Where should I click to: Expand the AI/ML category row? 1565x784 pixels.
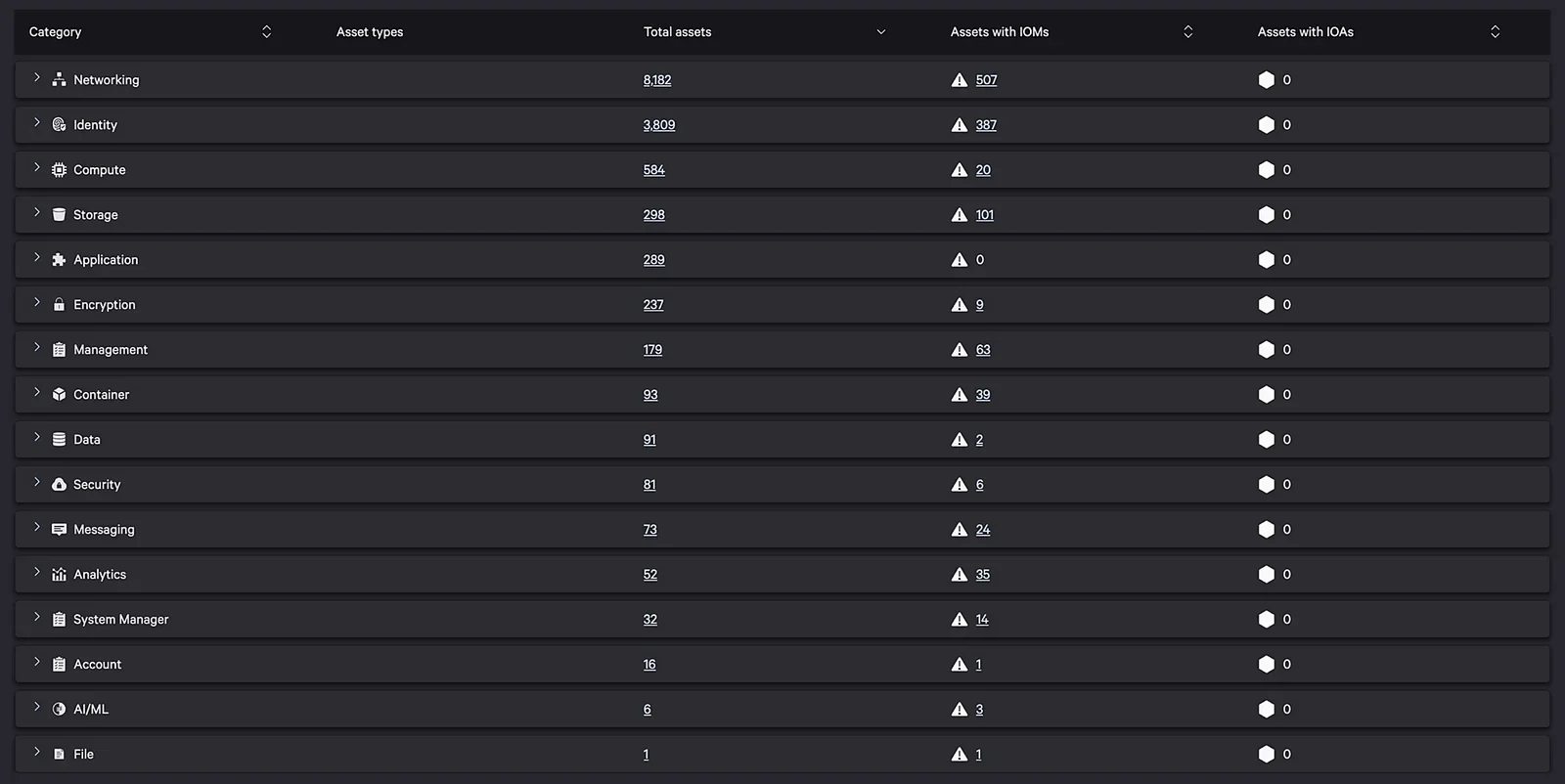point(37,708)
